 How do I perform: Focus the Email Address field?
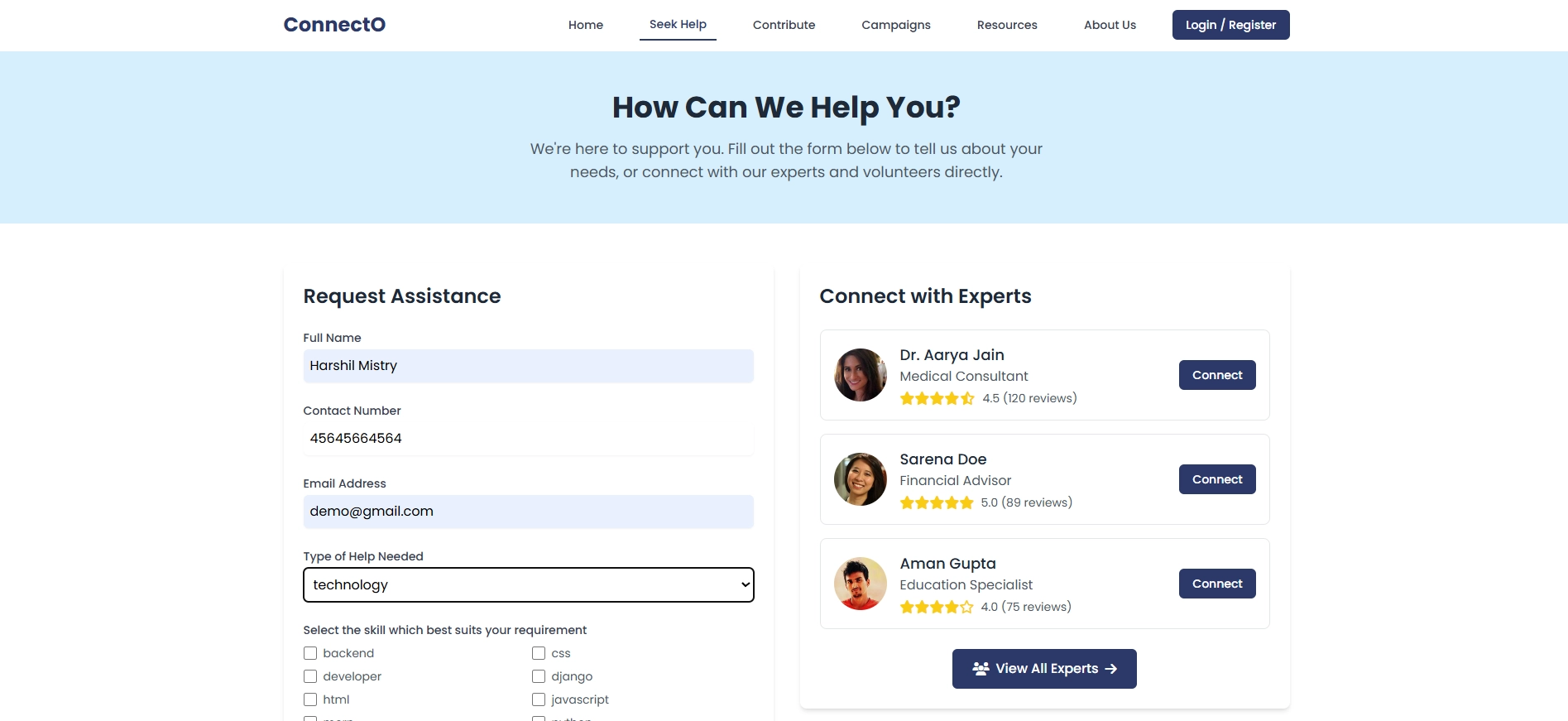(528, 512)
